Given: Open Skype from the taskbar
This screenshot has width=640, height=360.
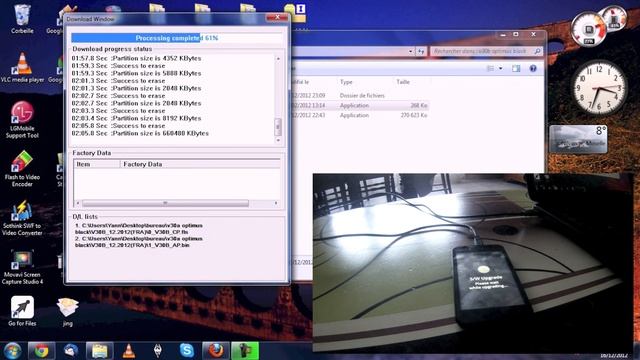Looking at the screenshot, I should [x=187, y=351].
